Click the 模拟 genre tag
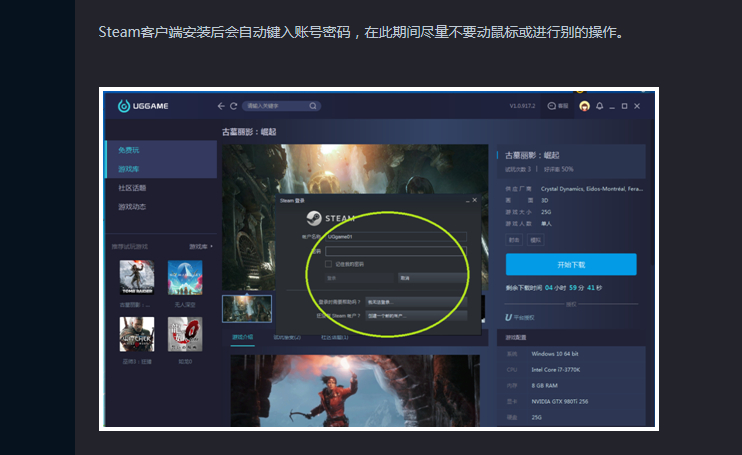Image resolution: width=742 pixels, height=455 pixels. coord(536,240)
